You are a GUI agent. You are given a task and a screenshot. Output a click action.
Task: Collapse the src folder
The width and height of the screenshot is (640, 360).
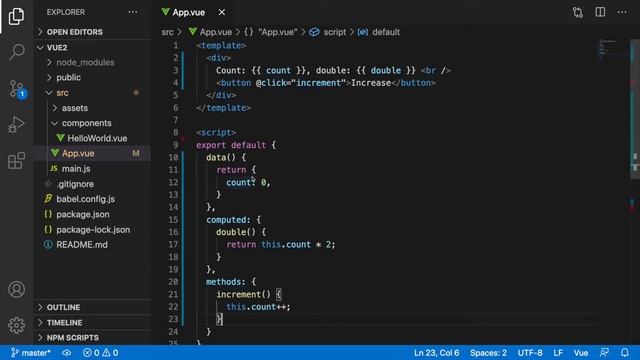point(93,93)
